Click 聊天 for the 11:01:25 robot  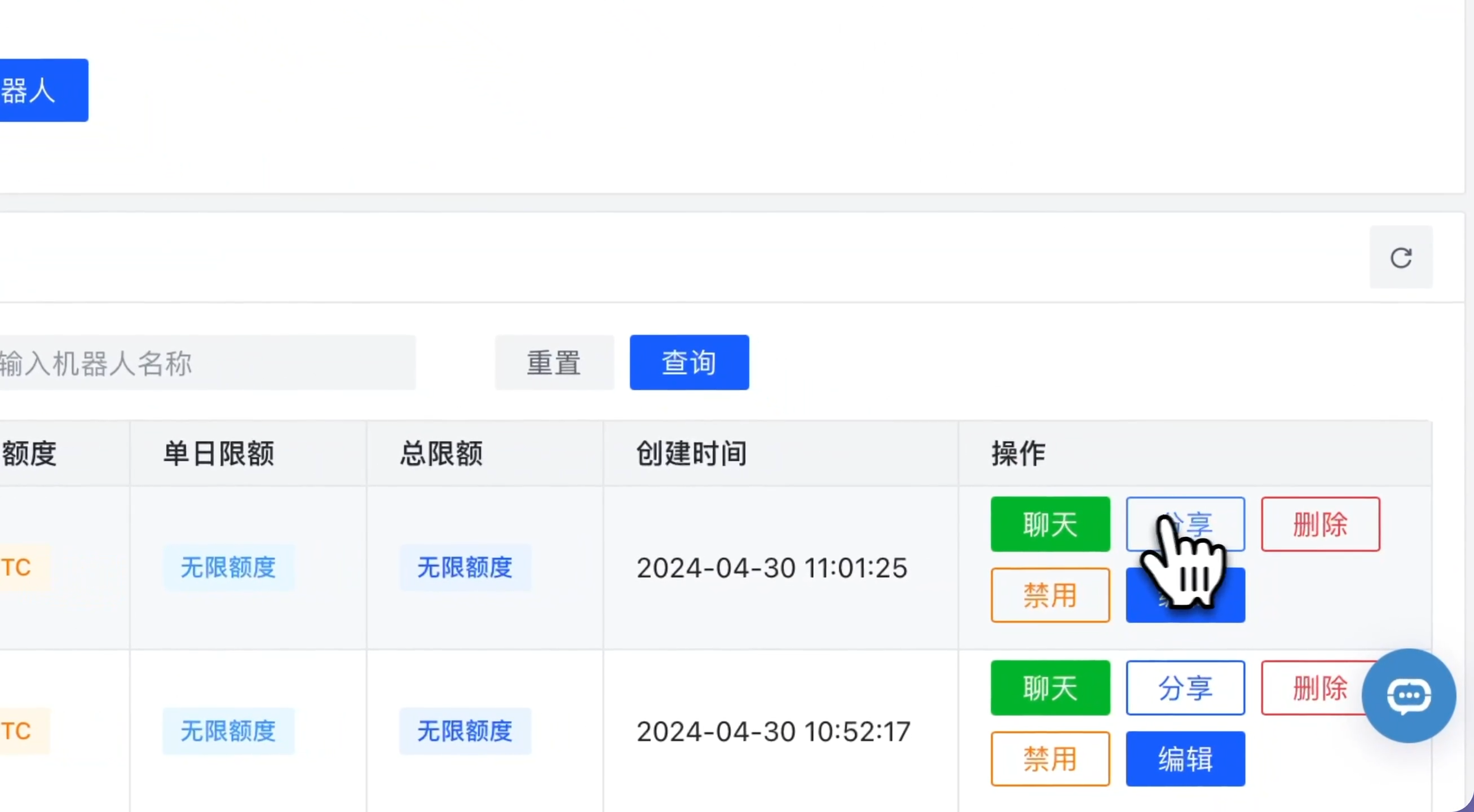[x=1050, y=524]
